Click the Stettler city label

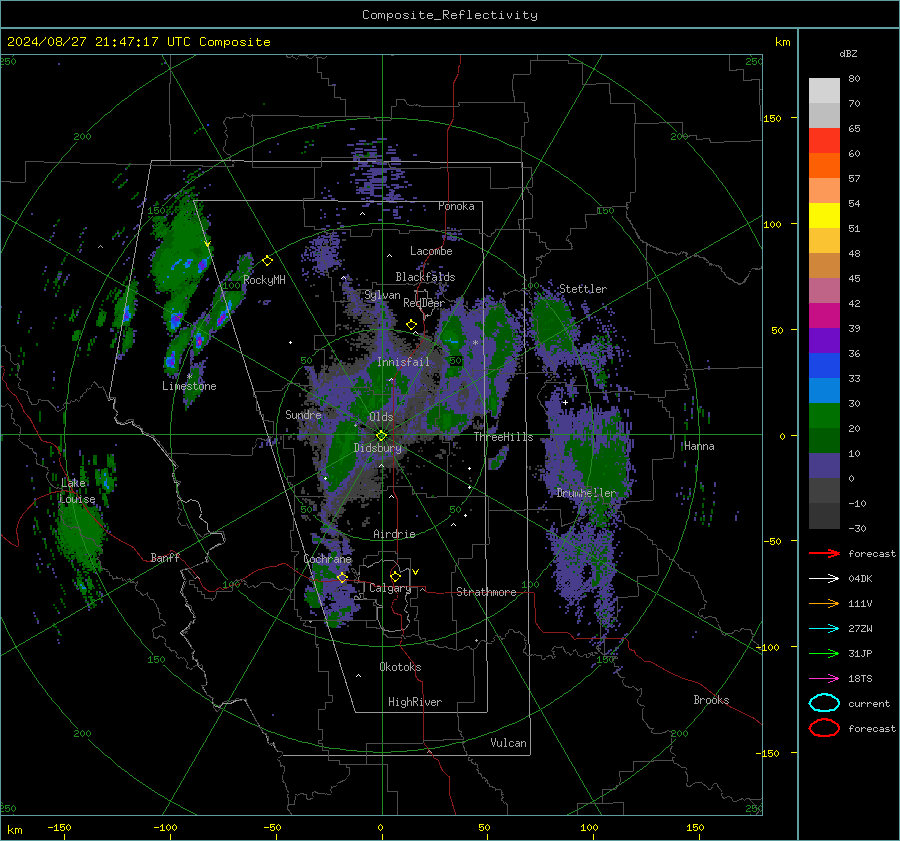[583, 289]
